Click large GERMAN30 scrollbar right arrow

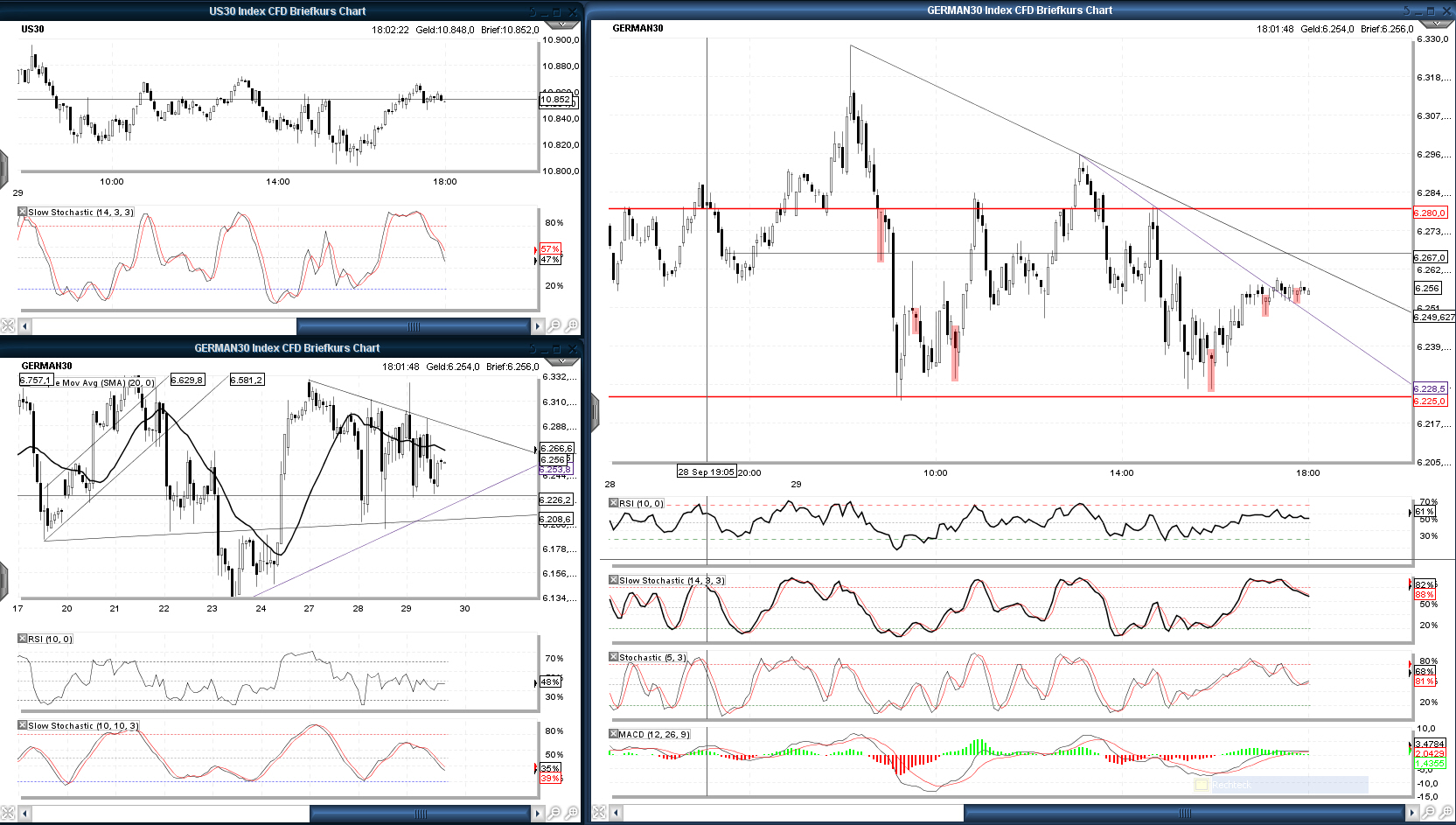[x=1412, y=813]
